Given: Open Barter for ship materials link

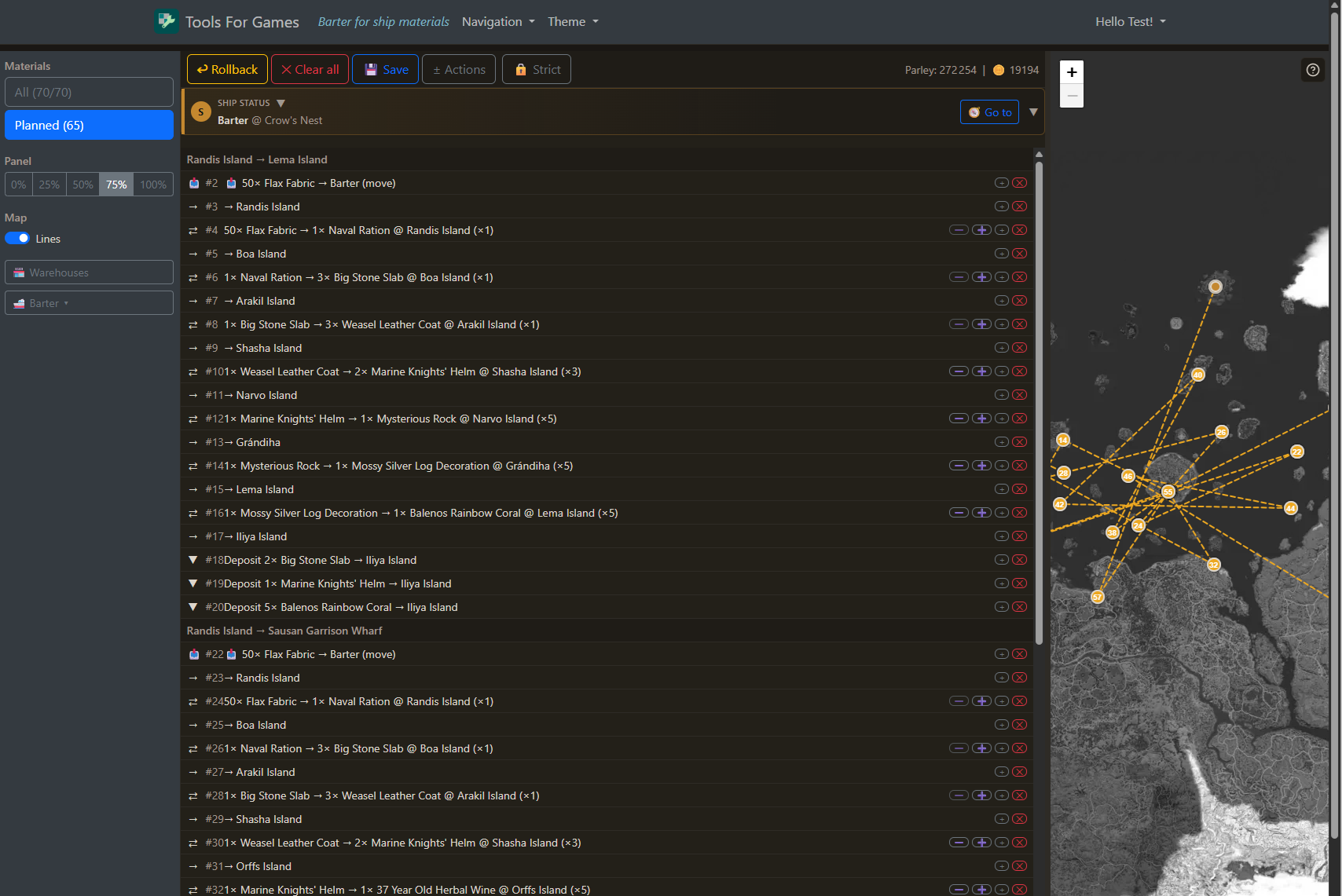Looking at the screenshot, I should (x=383, y=22).
